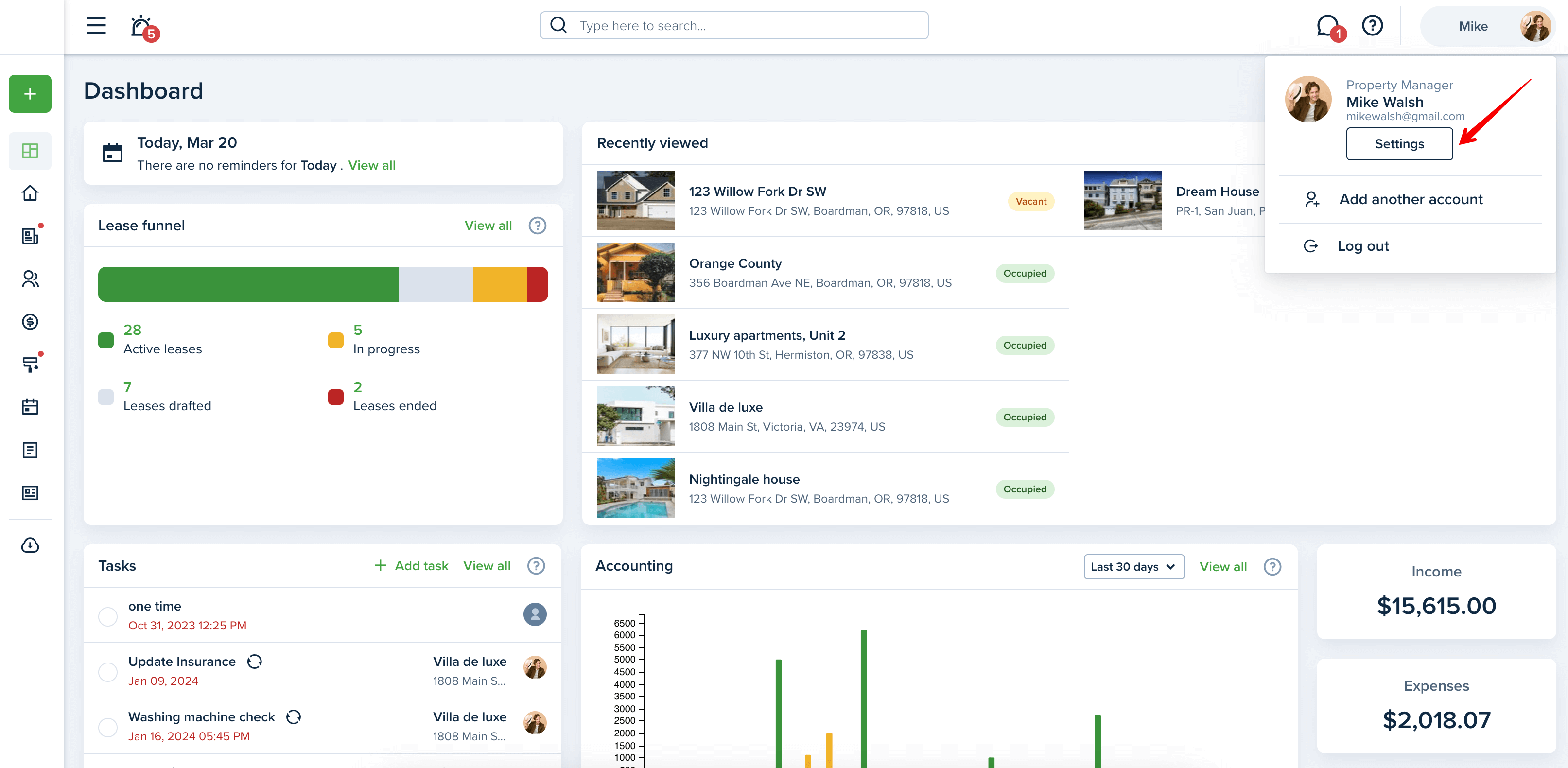Screen dimensions: 1568x768
Task: Click the Settings button
Action: (1399, 143)
